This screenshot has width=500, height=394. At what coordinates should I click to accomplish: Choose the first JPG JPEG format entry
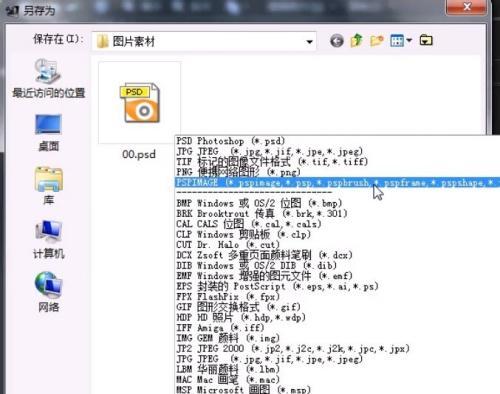[337, 151]
